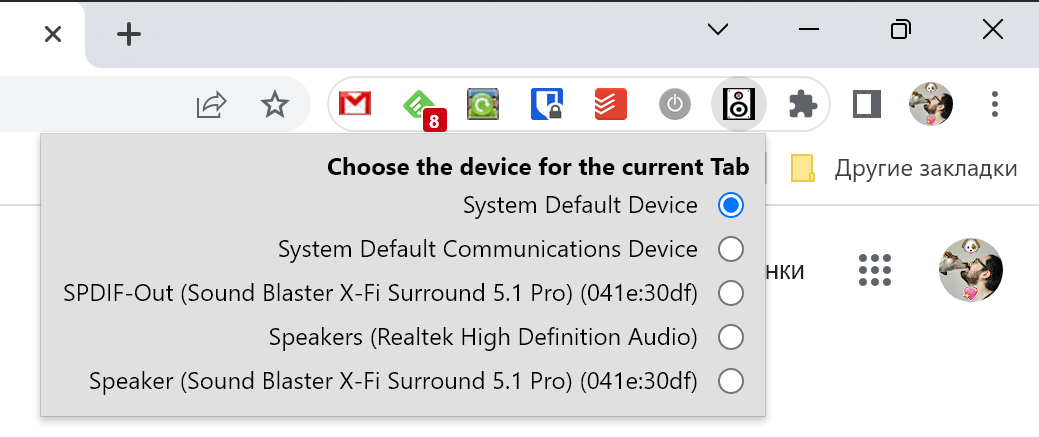Open the Gmail extension icon
The height and width of the screenshot is (437, 1039).
(x=355, y=104)
